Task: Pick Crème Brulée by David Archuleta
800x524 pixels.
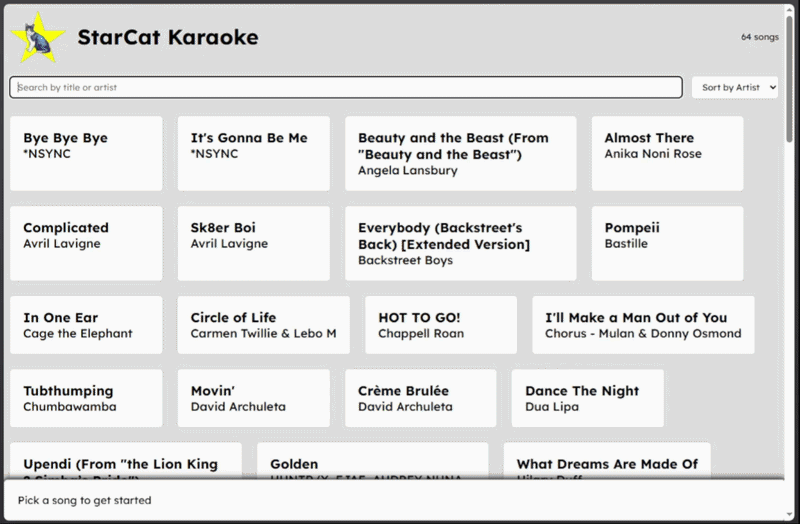Action: 420,398
